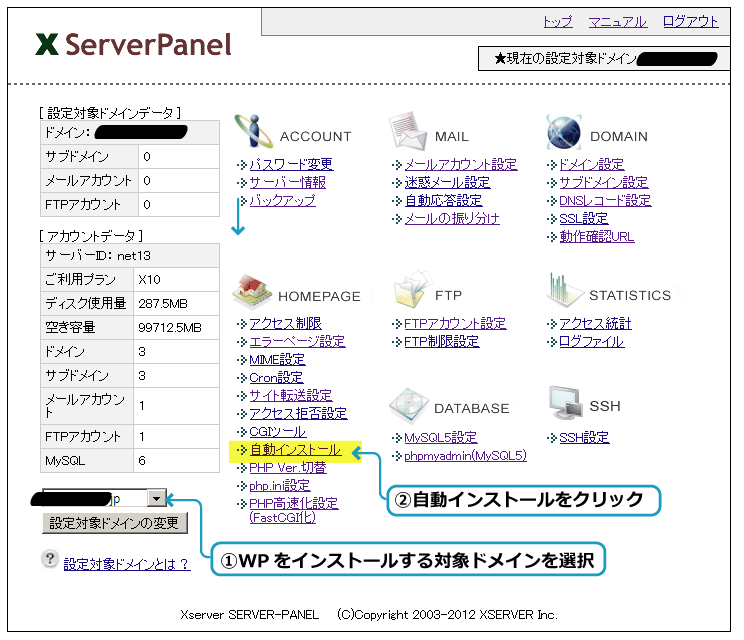Click the DOMAIN globe icon
This screenshot has height=640, width=744.
pyautogui.click(x=564, y=132)
